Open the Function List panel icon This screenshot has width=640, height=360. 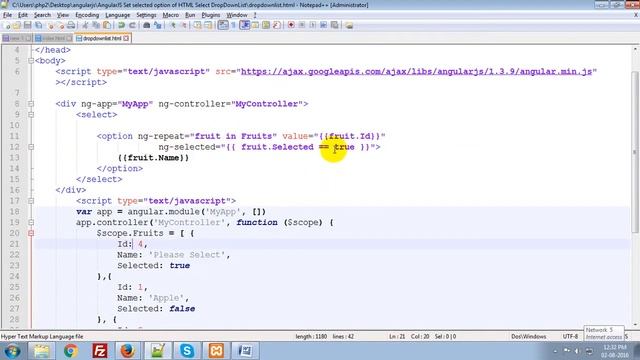coord(276,25)
